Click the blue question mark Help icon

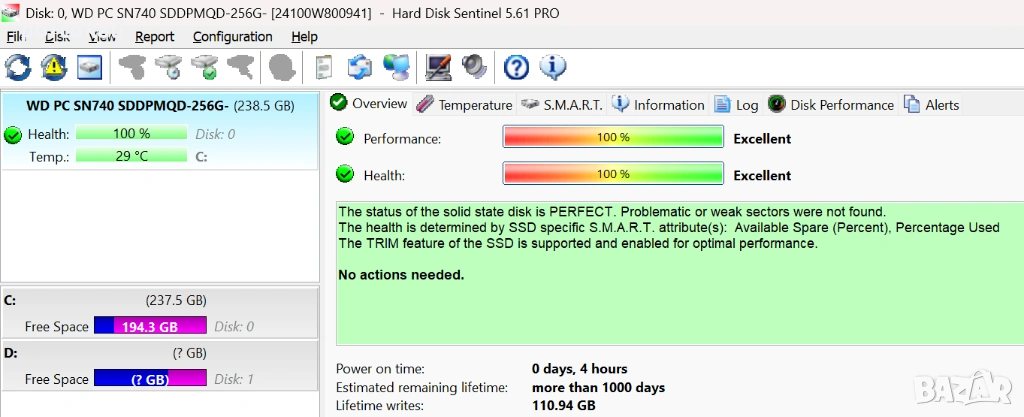click(516, 67)
